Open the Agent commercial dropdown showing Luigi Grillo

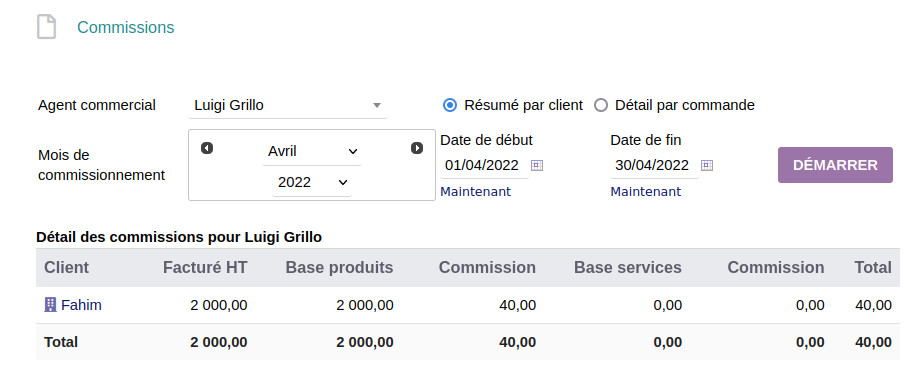click(x=288, y=105)
